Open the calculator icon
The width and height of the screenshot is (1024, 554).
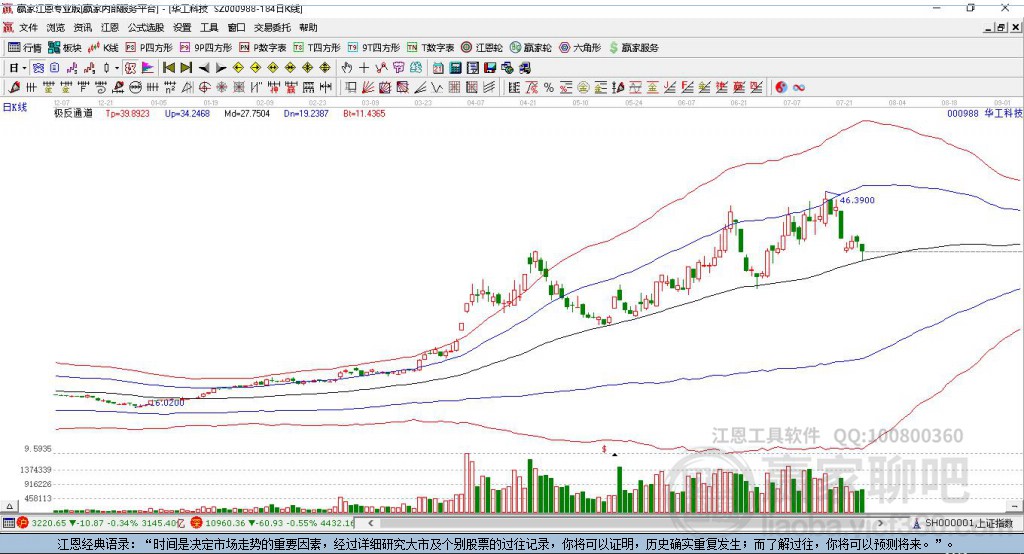tap(456, 68)
